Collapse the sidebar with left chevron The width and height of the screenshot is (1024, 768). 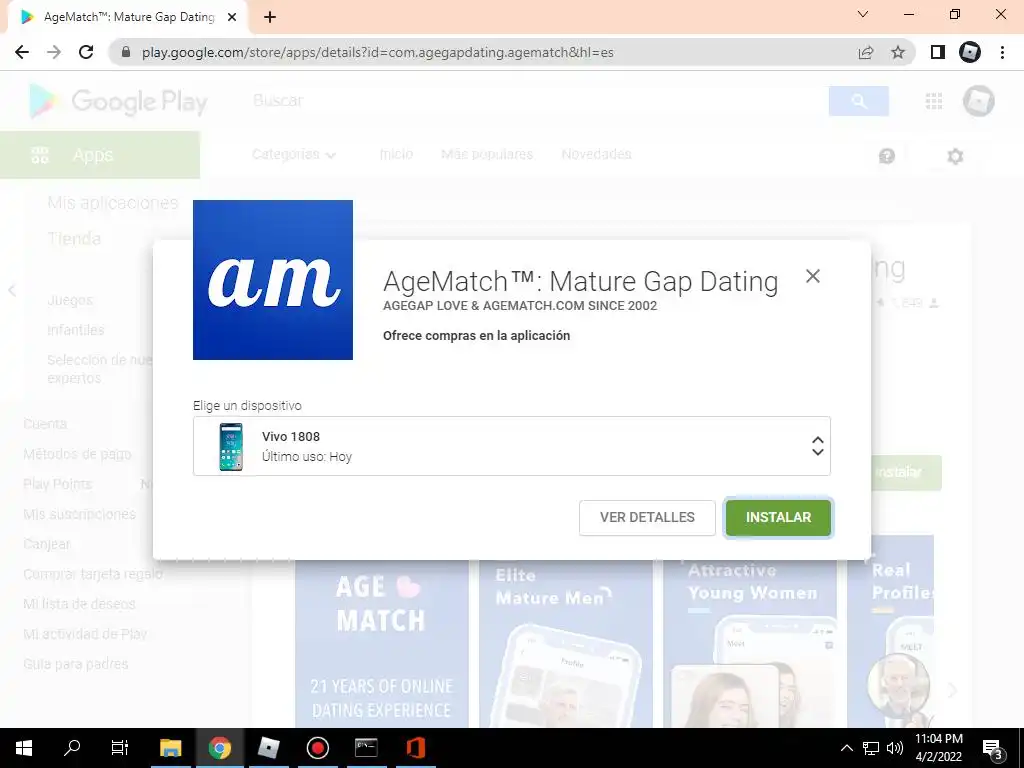point(12,291)
